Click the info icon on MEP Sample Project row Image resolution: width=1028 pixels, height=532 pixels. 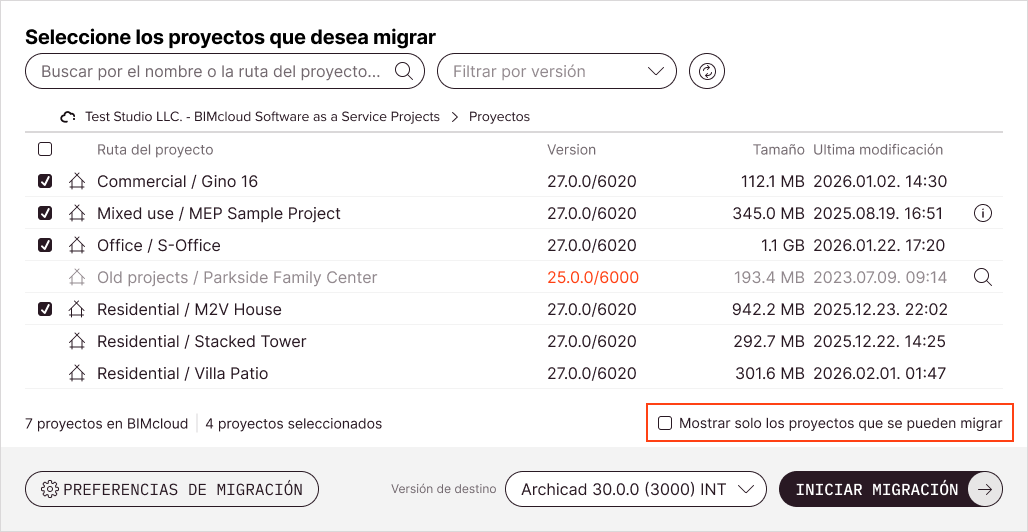click(x=982, y=213)
